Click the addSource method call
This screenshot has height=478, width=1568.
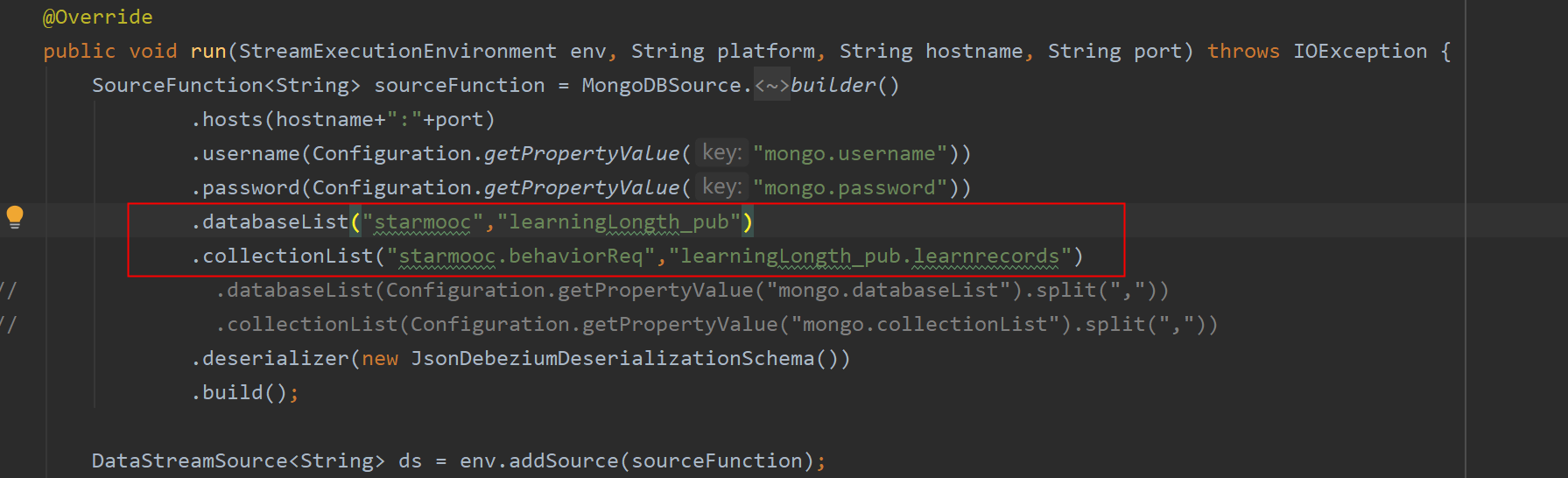pyautogui.click(x=563, y=461)
